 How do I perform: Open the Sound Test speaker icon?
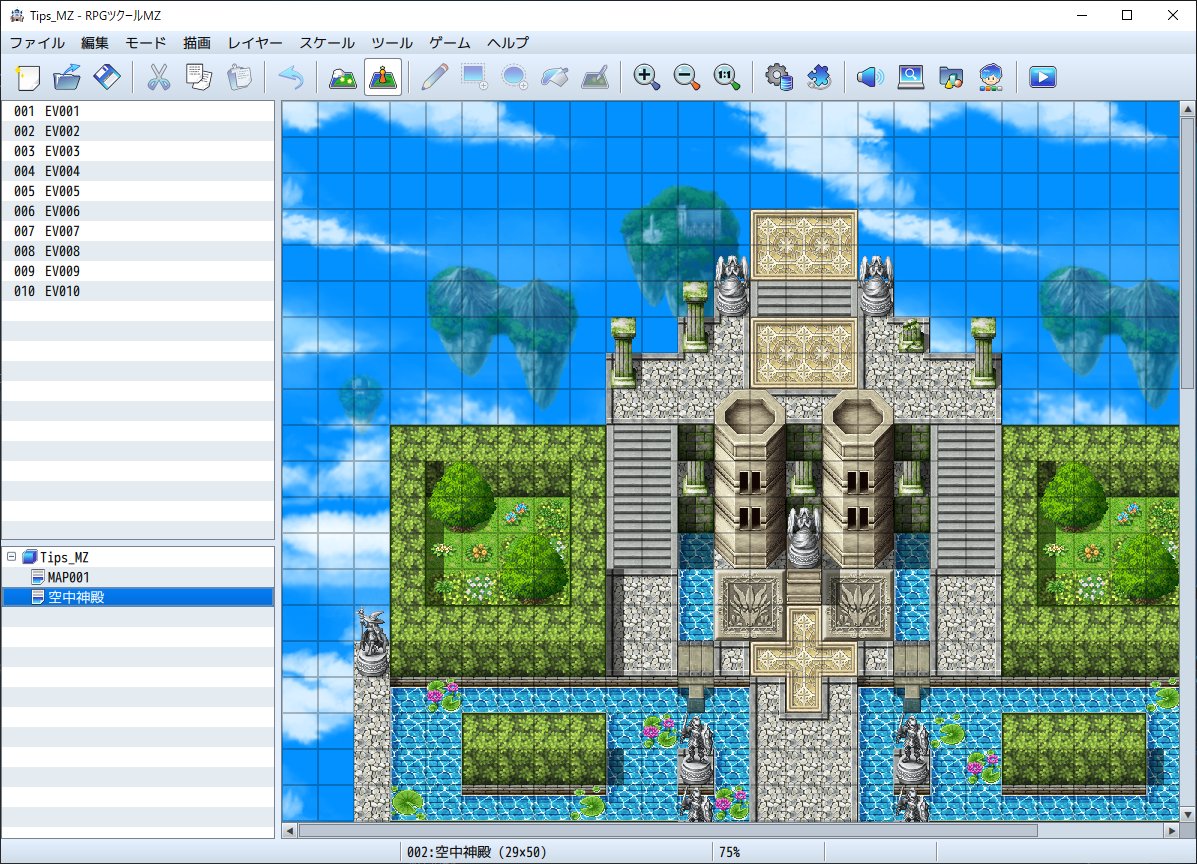(x=870, y=77)
